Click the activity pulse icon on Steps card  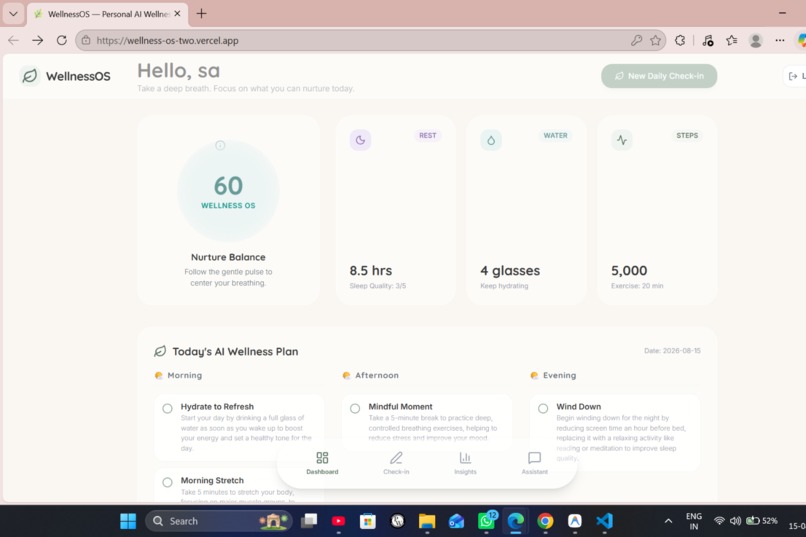(x=622, y=140)
